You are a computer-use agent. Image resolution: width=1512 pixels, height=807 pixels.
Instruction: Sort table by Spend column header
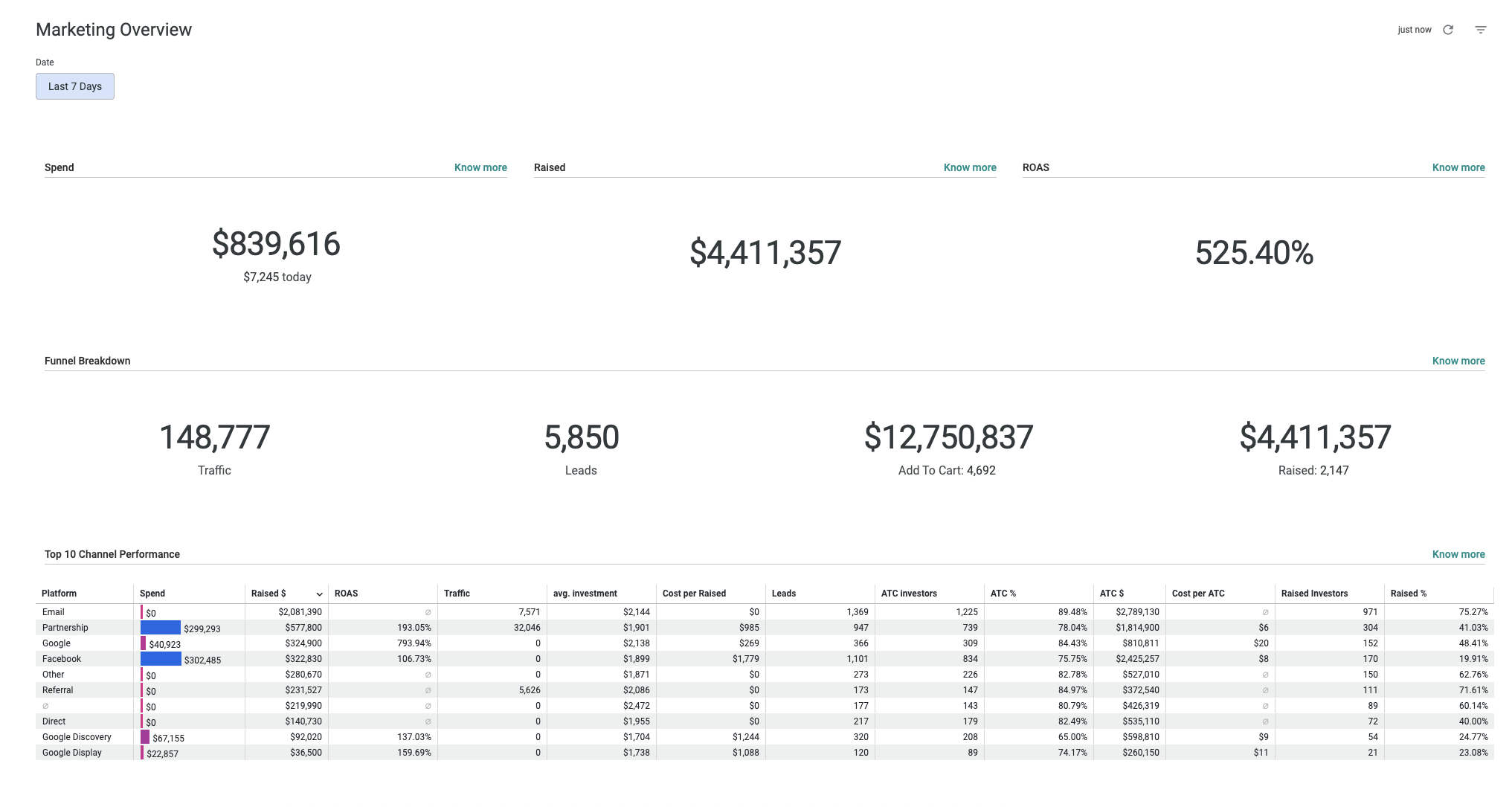(x=152, y=594)
